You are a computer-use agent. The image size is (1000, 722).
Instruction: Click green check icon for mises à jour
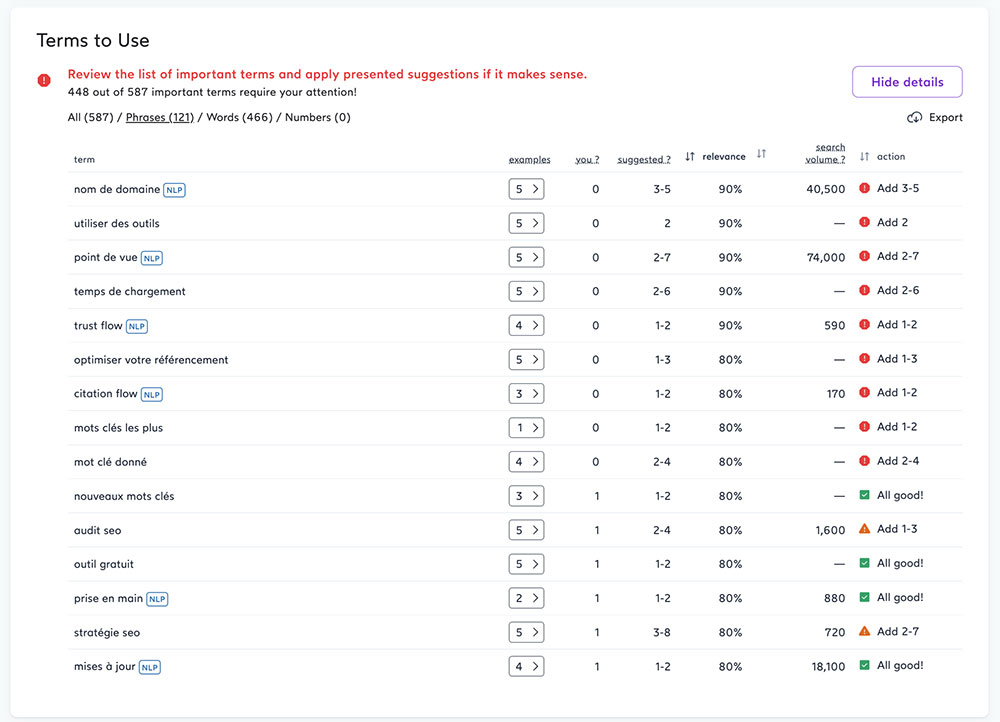click(x=864, y=665)
